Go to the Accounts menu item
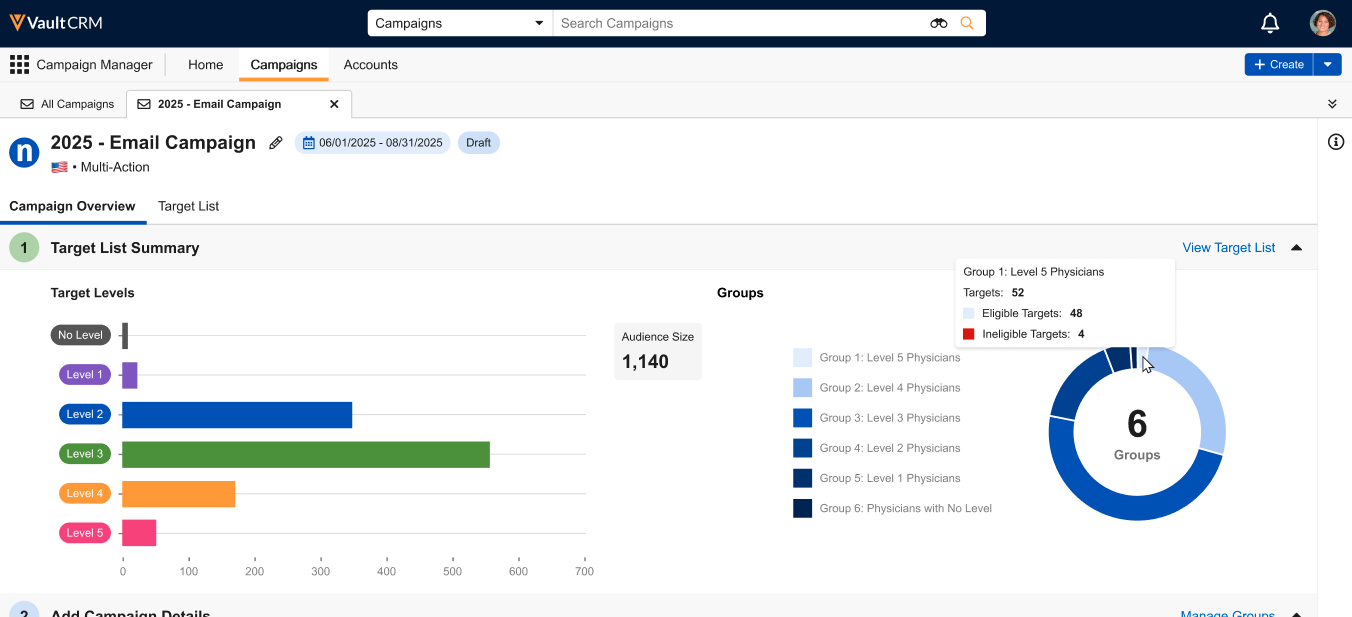Viewport: 1352px width, 617px height. (370, 65)
